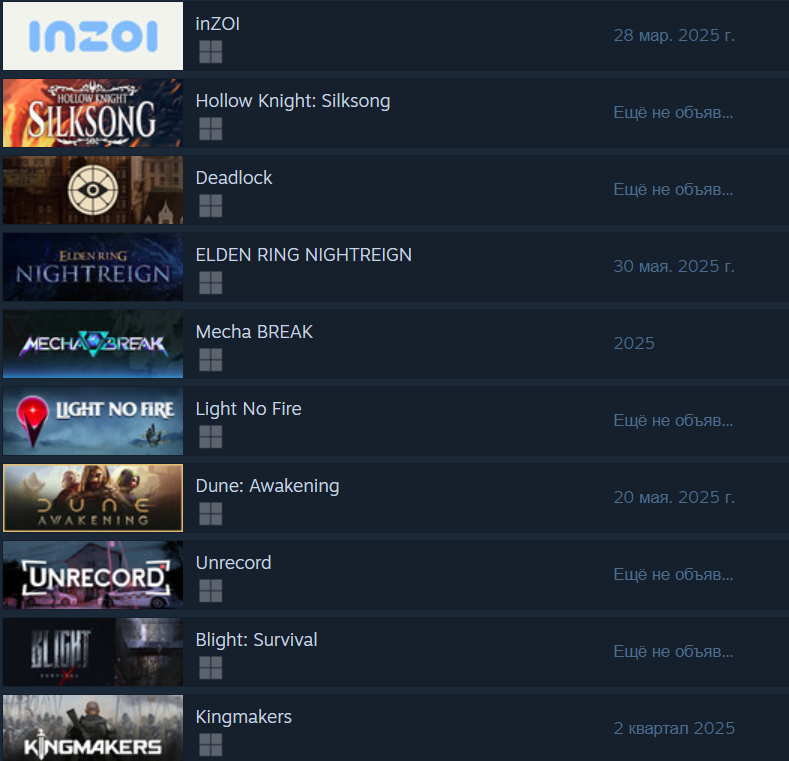
Task: Open the Blight: Survival title link
Action: (x=256, y=640)
